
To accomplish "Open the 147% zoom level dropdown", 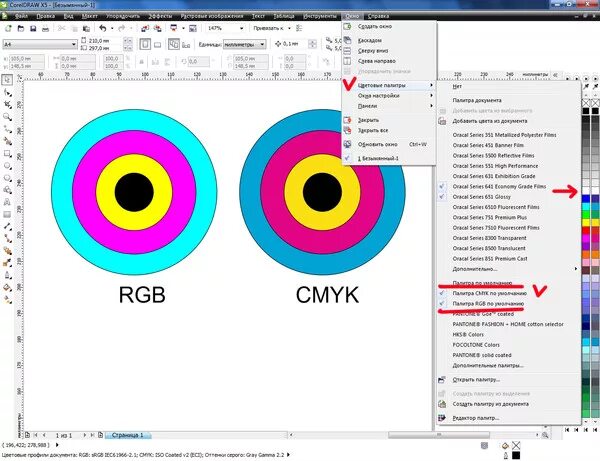I will tap(241, 28).
